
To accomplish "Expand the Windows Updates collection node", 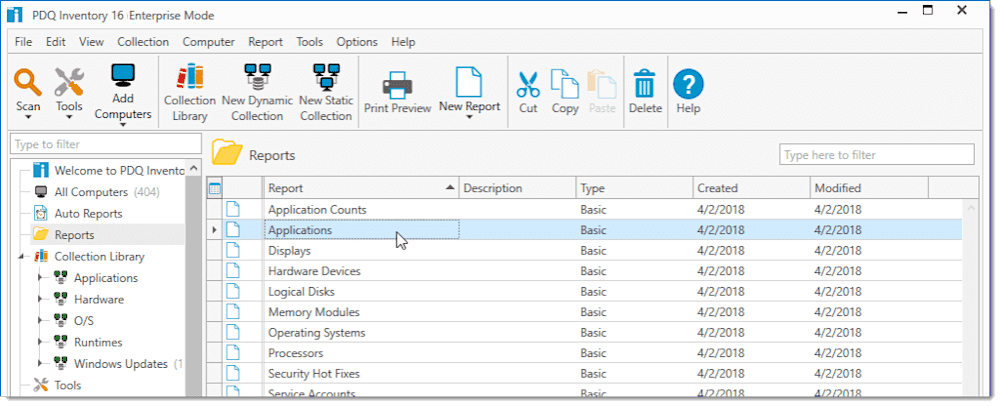I will coord(40,364).
